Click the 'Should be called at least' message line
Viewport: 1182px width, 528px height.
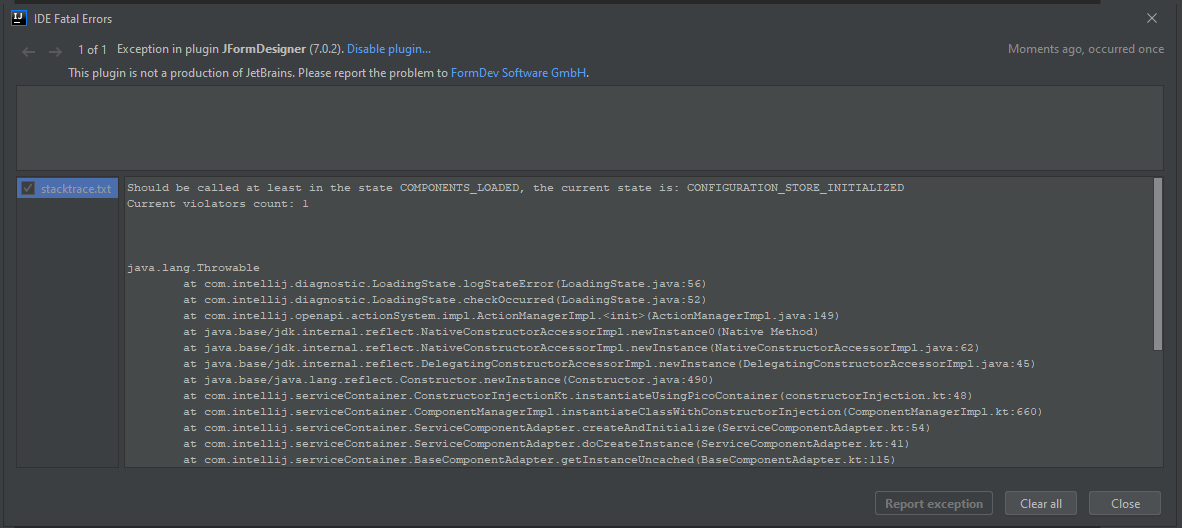(x=516, y=188)
